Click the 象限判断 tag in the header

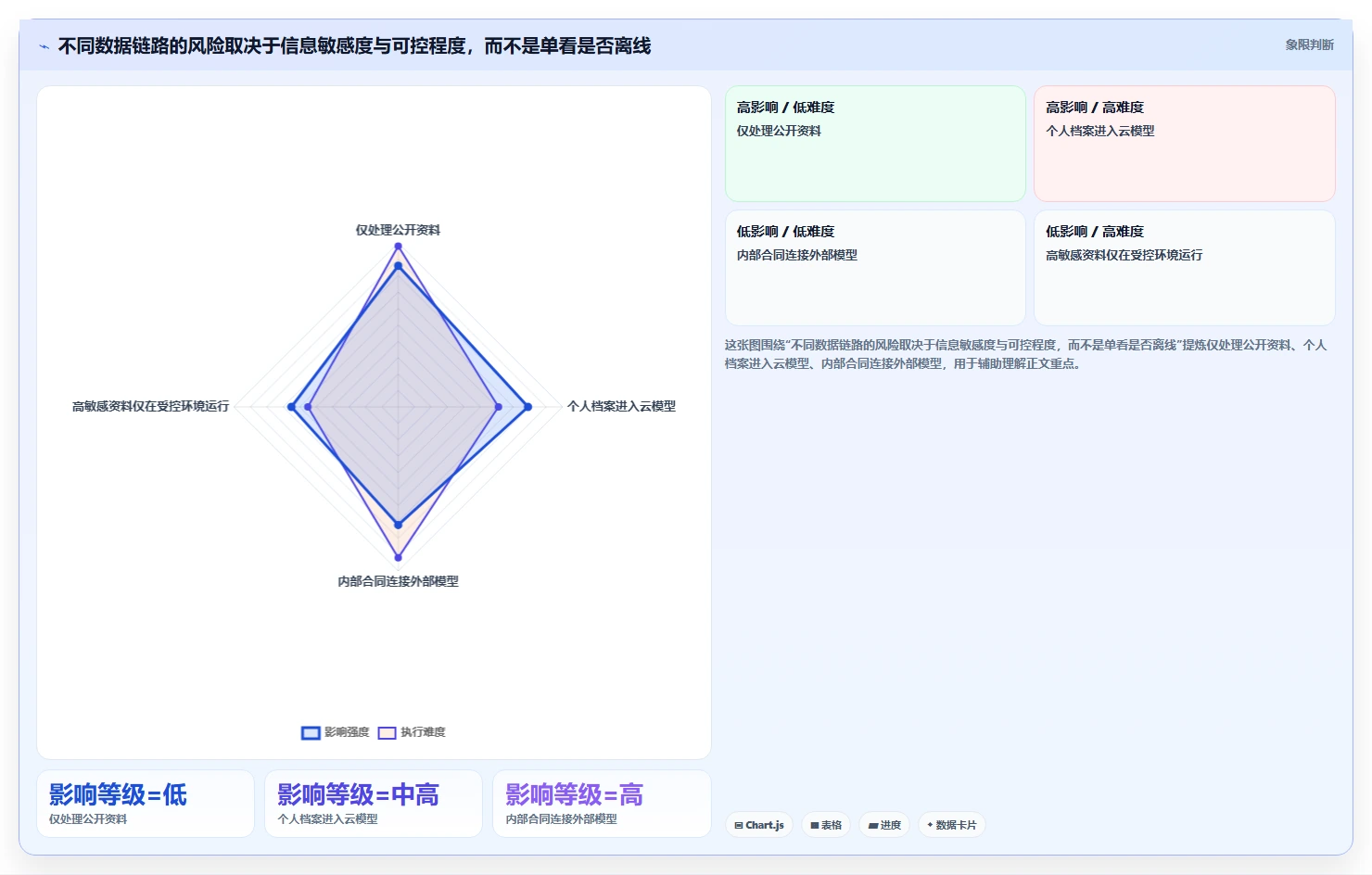1309,44
